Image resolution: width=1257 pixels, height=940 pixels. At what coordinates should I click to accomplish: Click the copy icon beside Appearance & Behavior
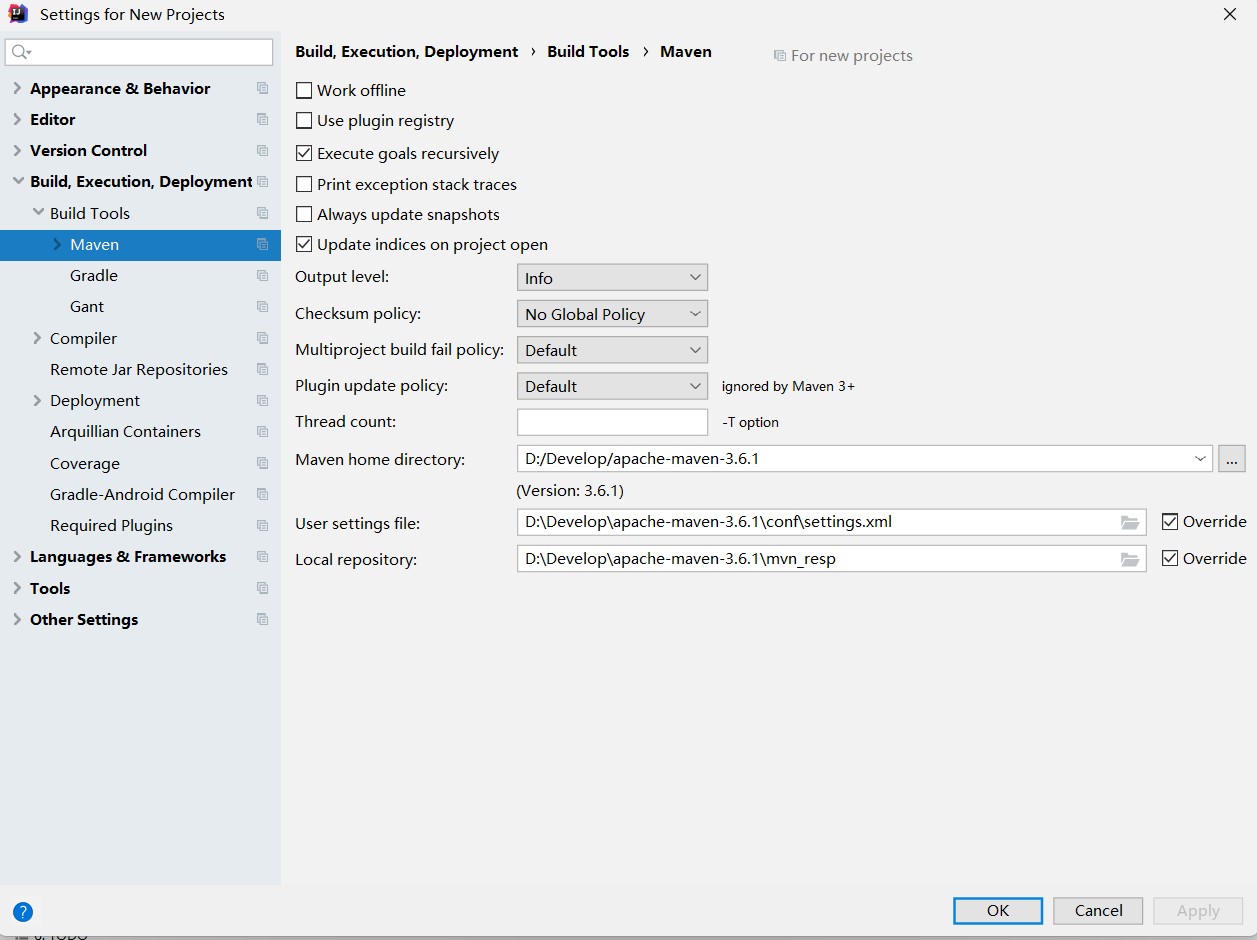263,88
